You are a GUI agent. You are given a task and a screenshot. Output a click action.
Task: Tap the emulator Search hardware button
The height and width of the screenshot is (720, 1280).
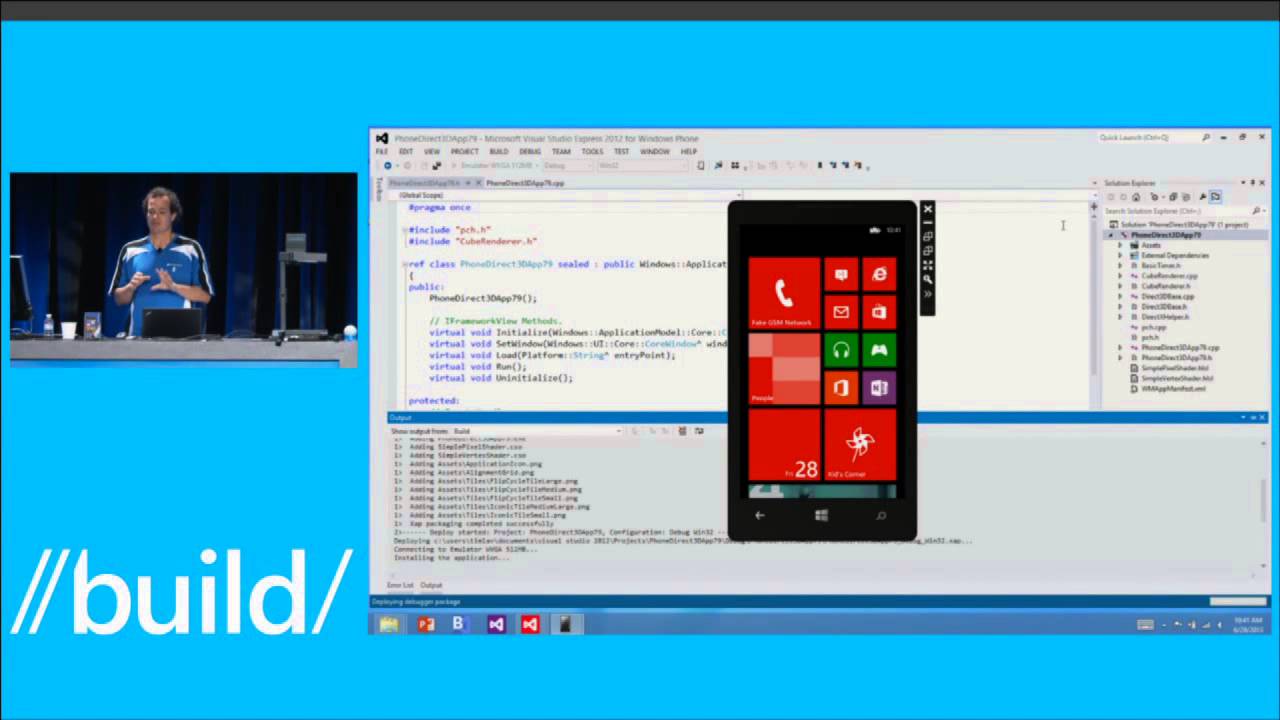point(881,516)
